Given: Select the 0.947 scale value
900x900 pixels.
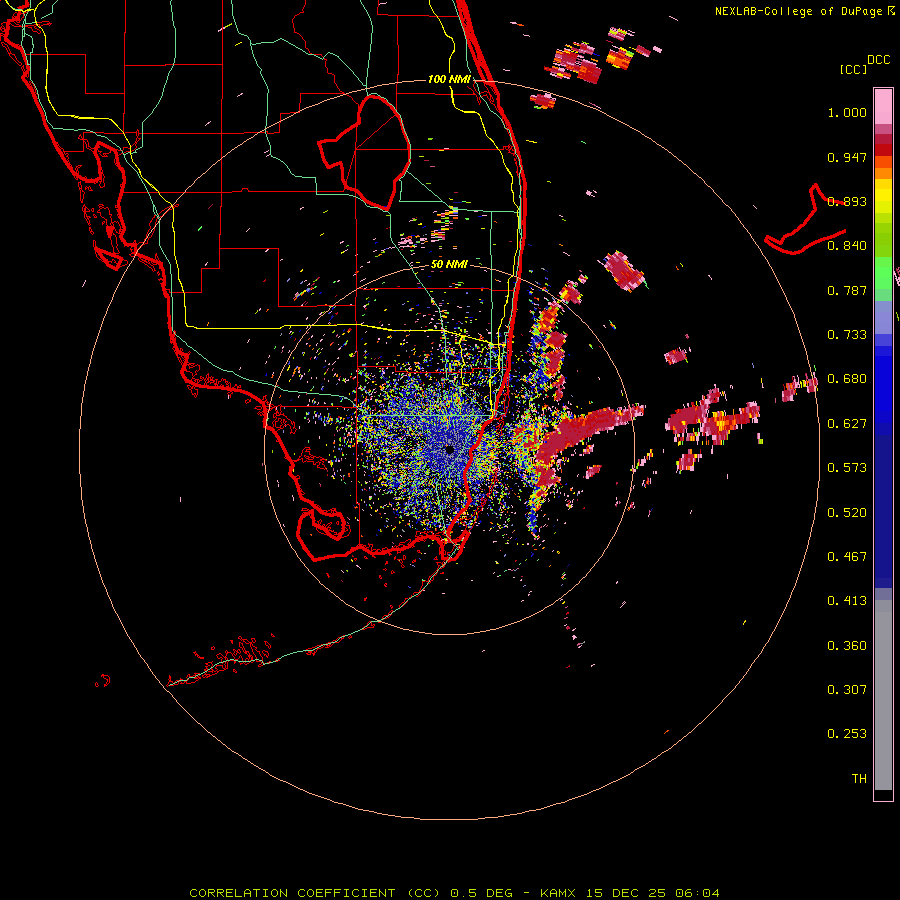Looking at the screenshot, I should 847,157.
